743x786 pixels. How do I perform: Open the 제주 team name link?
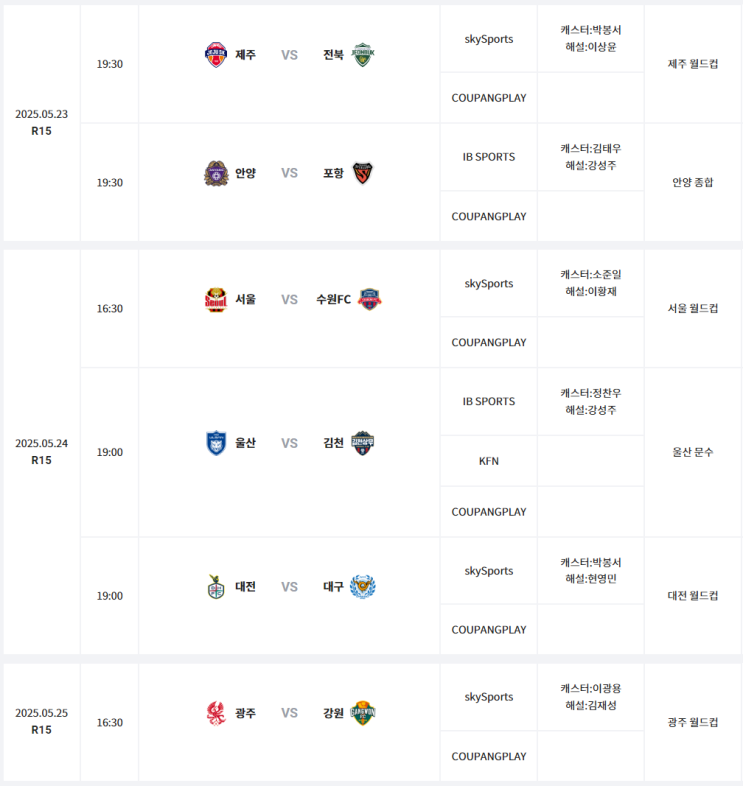click(246, 55)
